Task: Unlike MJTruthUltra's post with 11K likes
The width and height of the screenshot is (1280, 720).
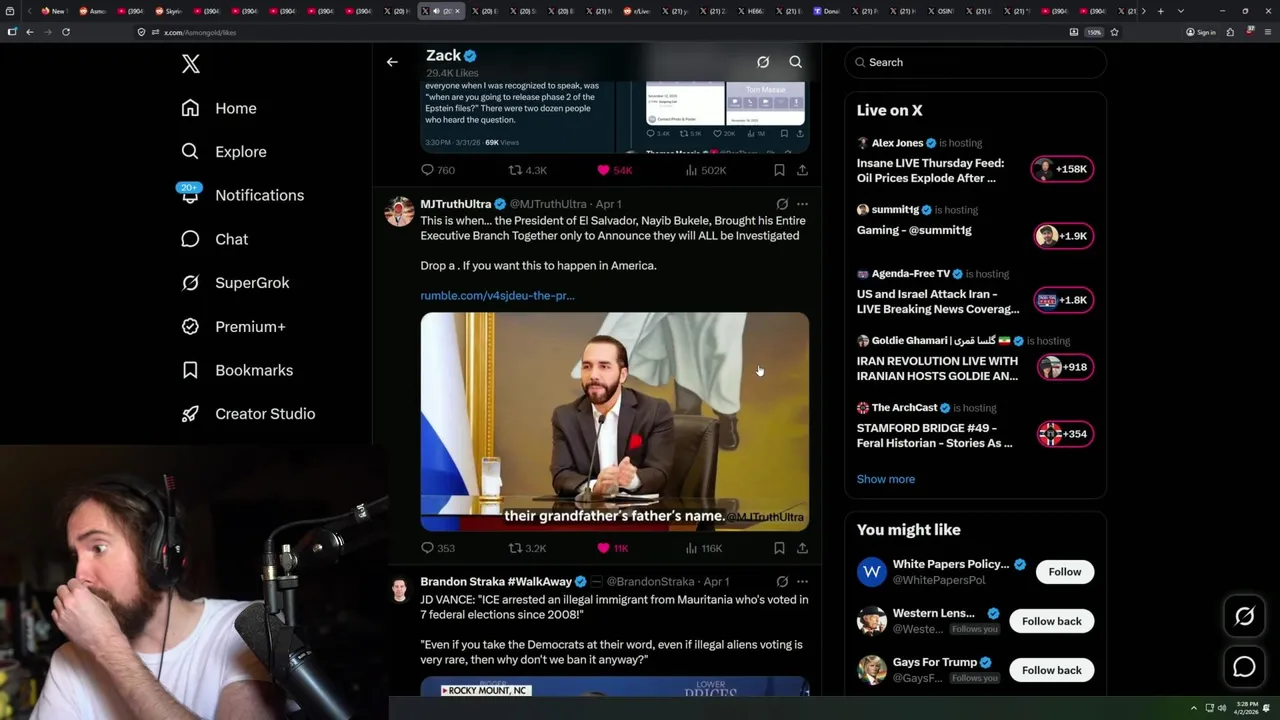Action: coord(612,548)
